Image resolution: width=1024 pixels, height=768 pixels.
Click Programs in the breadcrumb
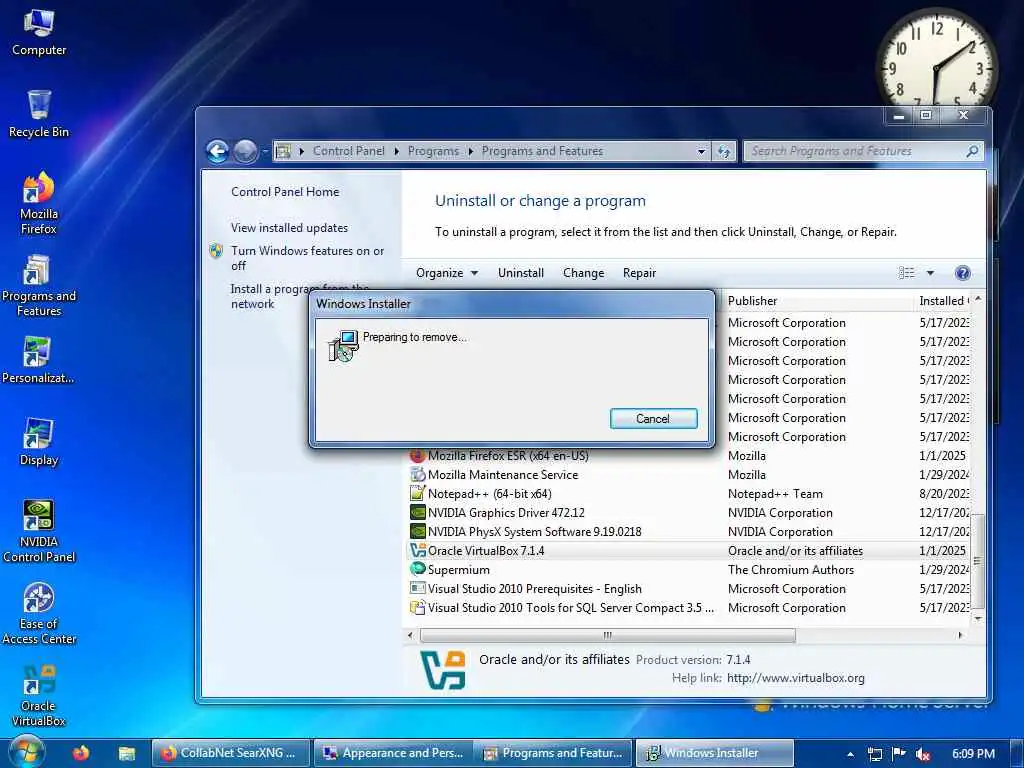433,151
